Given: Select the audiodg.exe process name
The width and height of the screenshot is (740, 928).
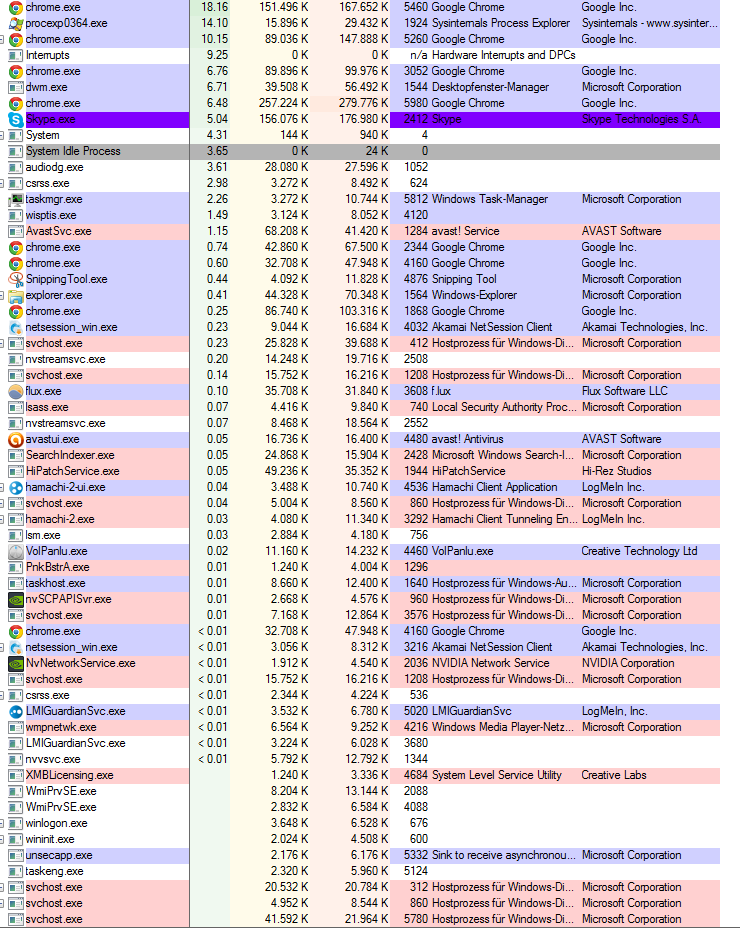Looking at the screenshot, I should point(54,167).
